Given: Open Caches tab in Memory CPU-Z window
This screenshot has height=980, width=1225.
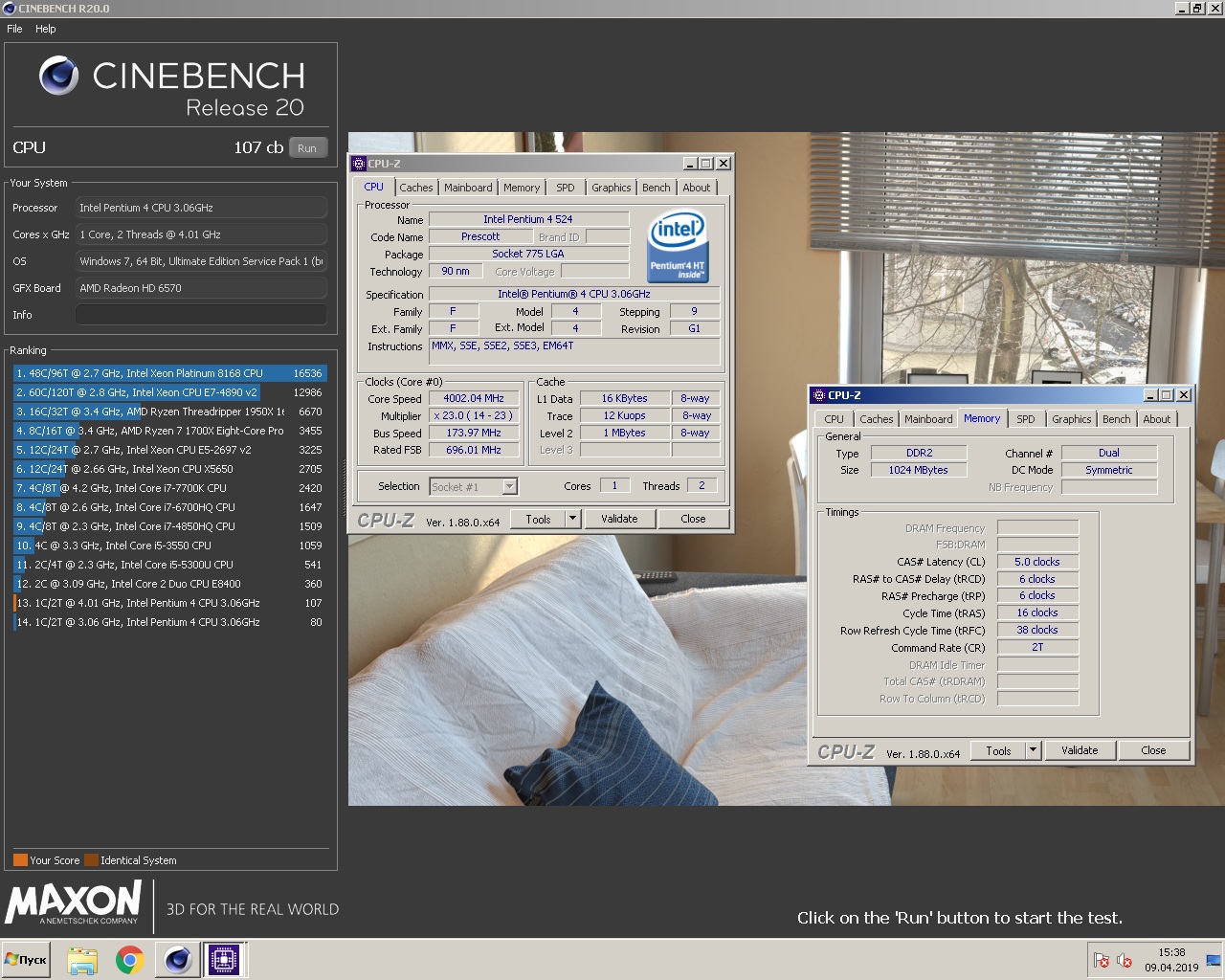Looking at the screenshot, I should 877,419.
